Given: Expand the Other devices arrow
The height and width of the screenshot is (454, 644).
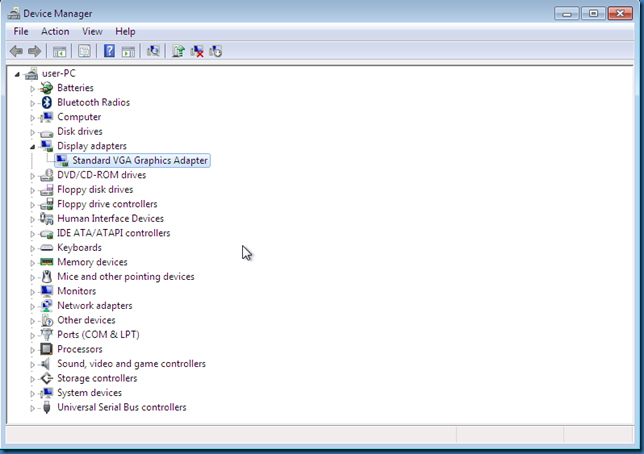Looking at the screenshot, I should coord(32,321).
